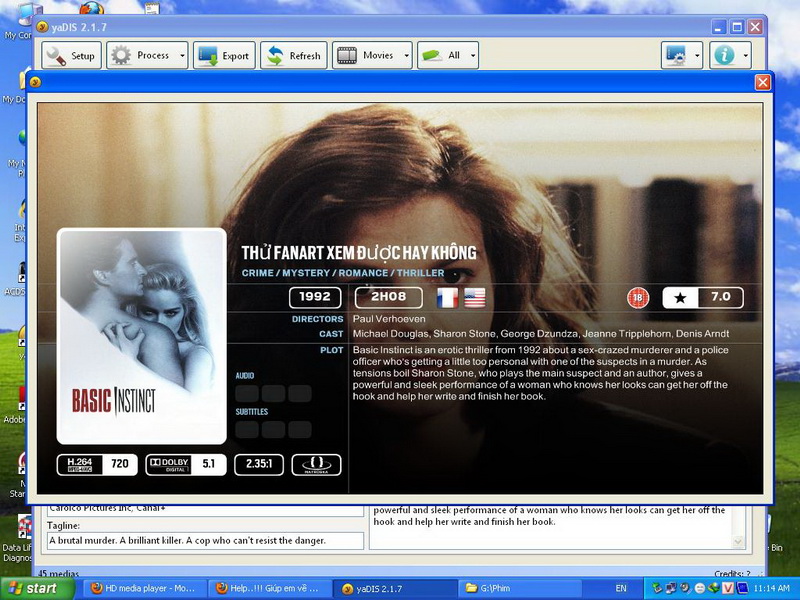Open G:\Phim folder taskbar item

(x=518, y=588)
